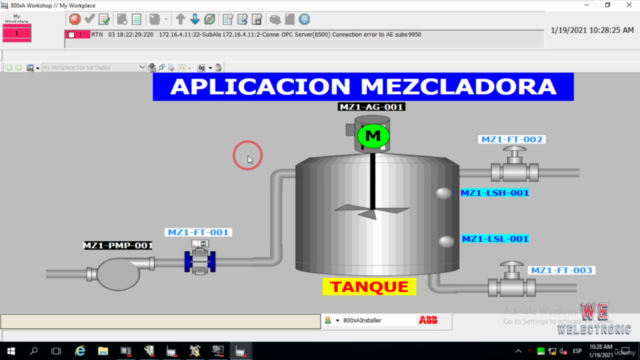Click the grey document icon left of list
Viewport: 640px width, 360px height.
point(122,19)
